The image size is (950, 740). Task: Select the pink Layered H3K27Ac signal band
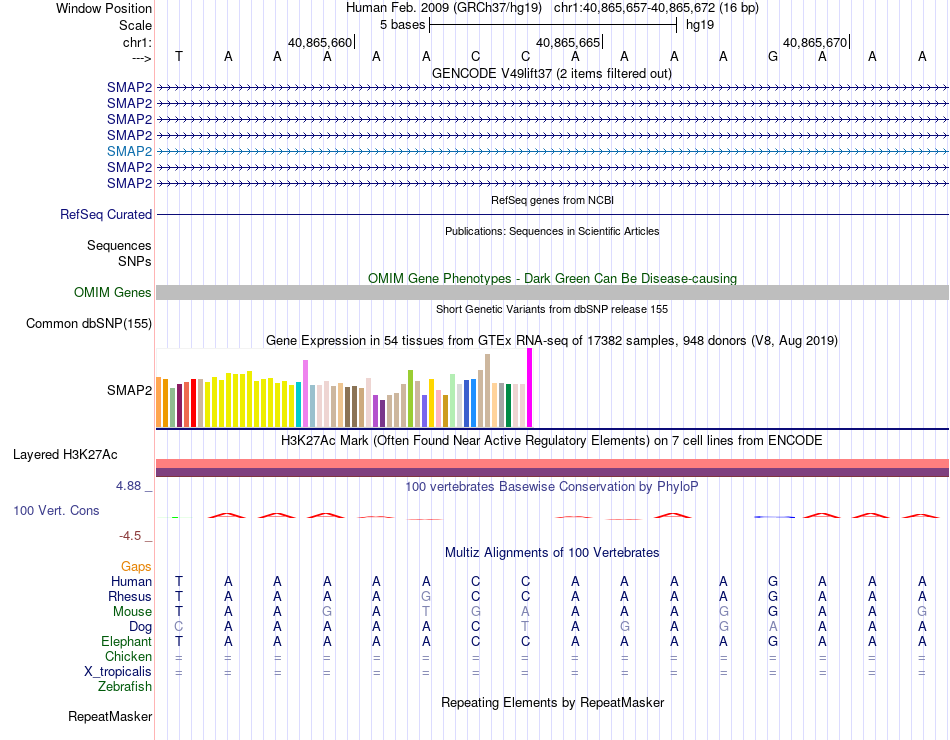coord(552,463)
